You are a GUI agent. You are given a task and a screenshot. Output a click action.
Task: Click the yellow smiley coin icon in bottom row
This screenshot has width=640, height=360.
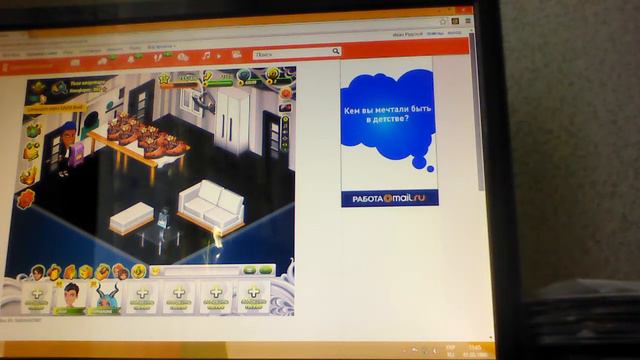tap(139, 271)
